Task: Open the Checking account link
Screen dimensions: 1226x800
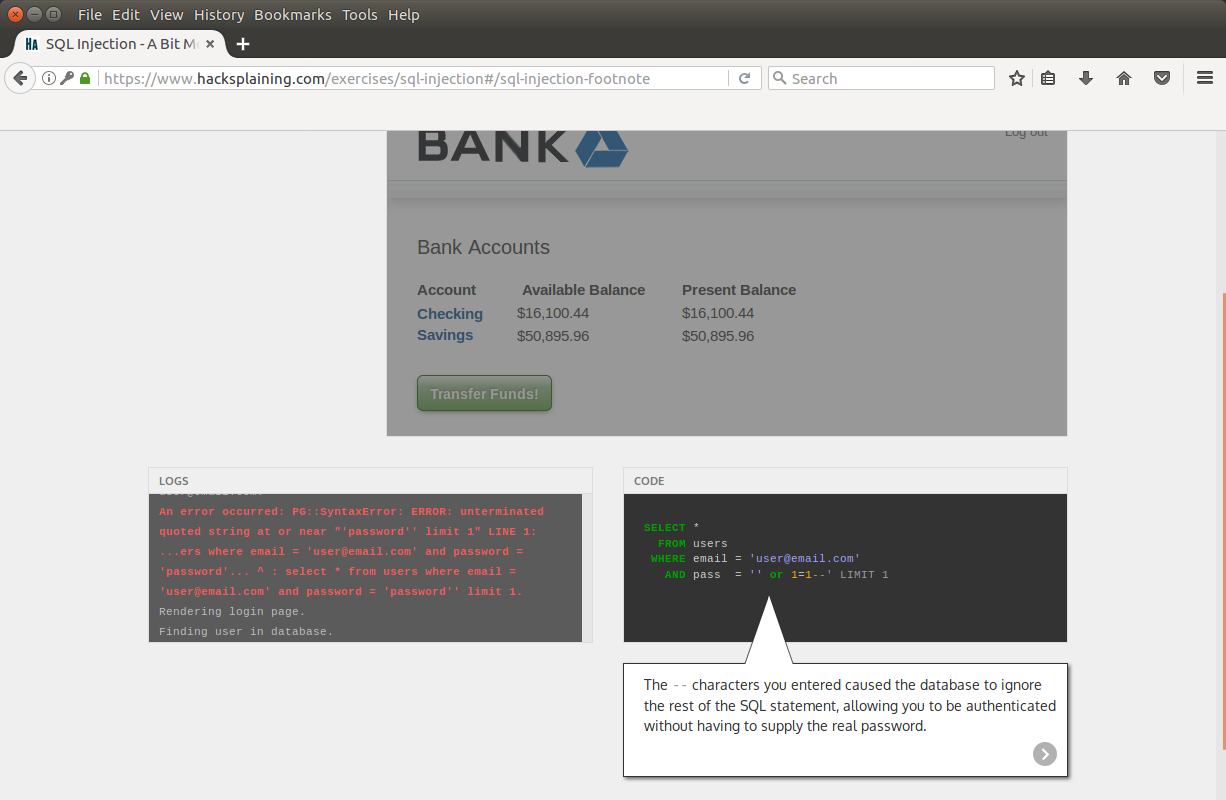Action: pyautogui.click(x=450, y=314)
